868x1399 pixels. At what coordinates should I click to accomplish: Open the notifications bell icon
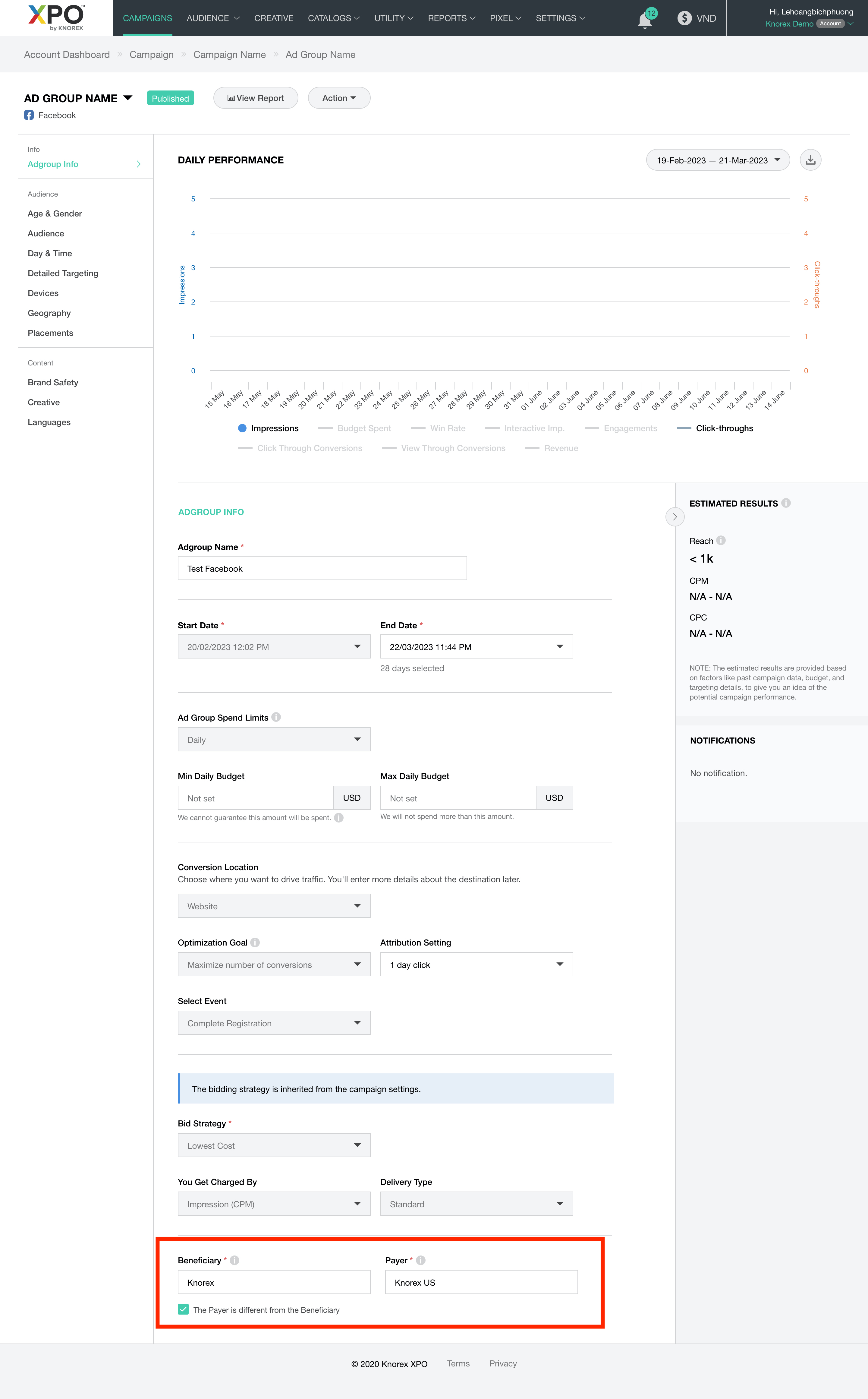point(645,21)
